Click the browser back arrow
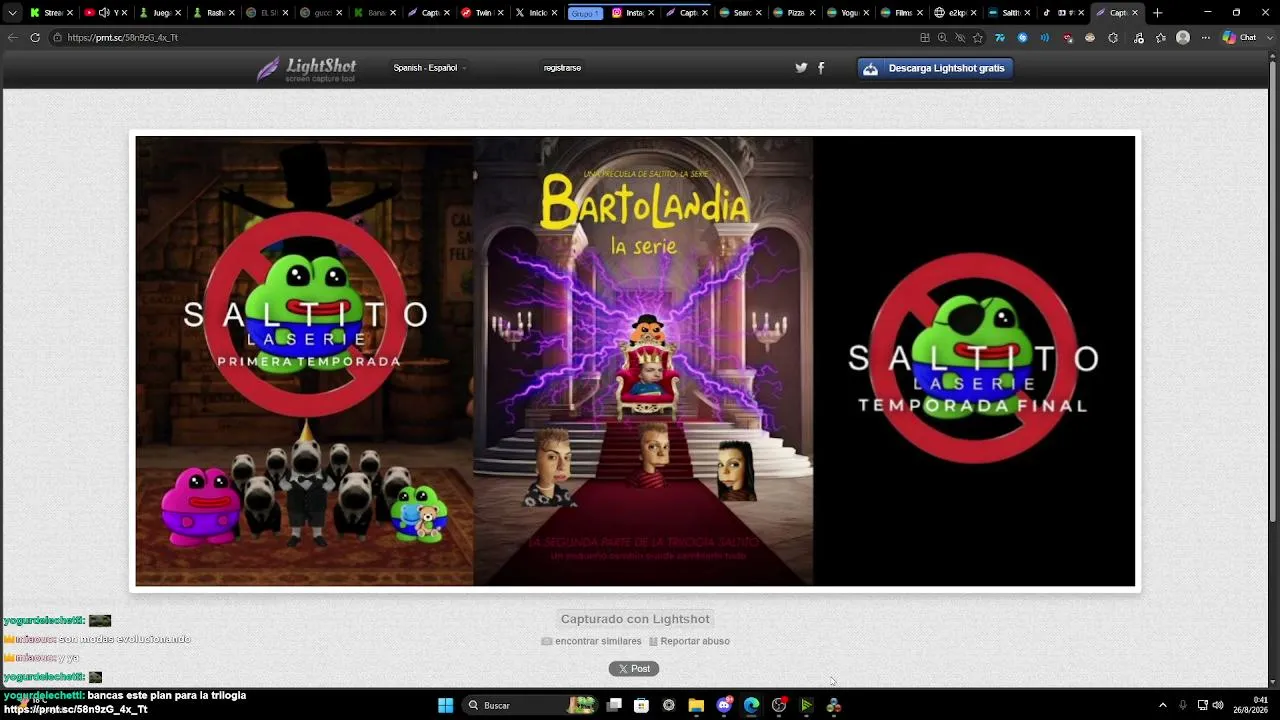The width and height of the screenshot is (1280, 720). (x=13, y=37)
